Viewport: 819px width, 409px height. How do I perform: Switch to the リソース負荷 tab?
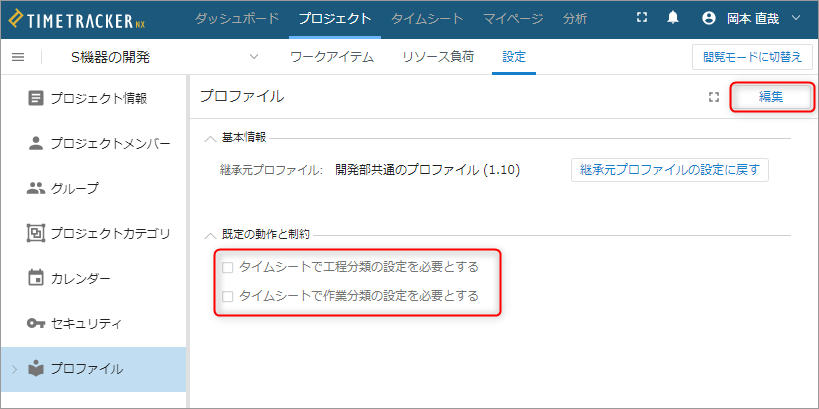pyautogui.click(x=438, y=57)
